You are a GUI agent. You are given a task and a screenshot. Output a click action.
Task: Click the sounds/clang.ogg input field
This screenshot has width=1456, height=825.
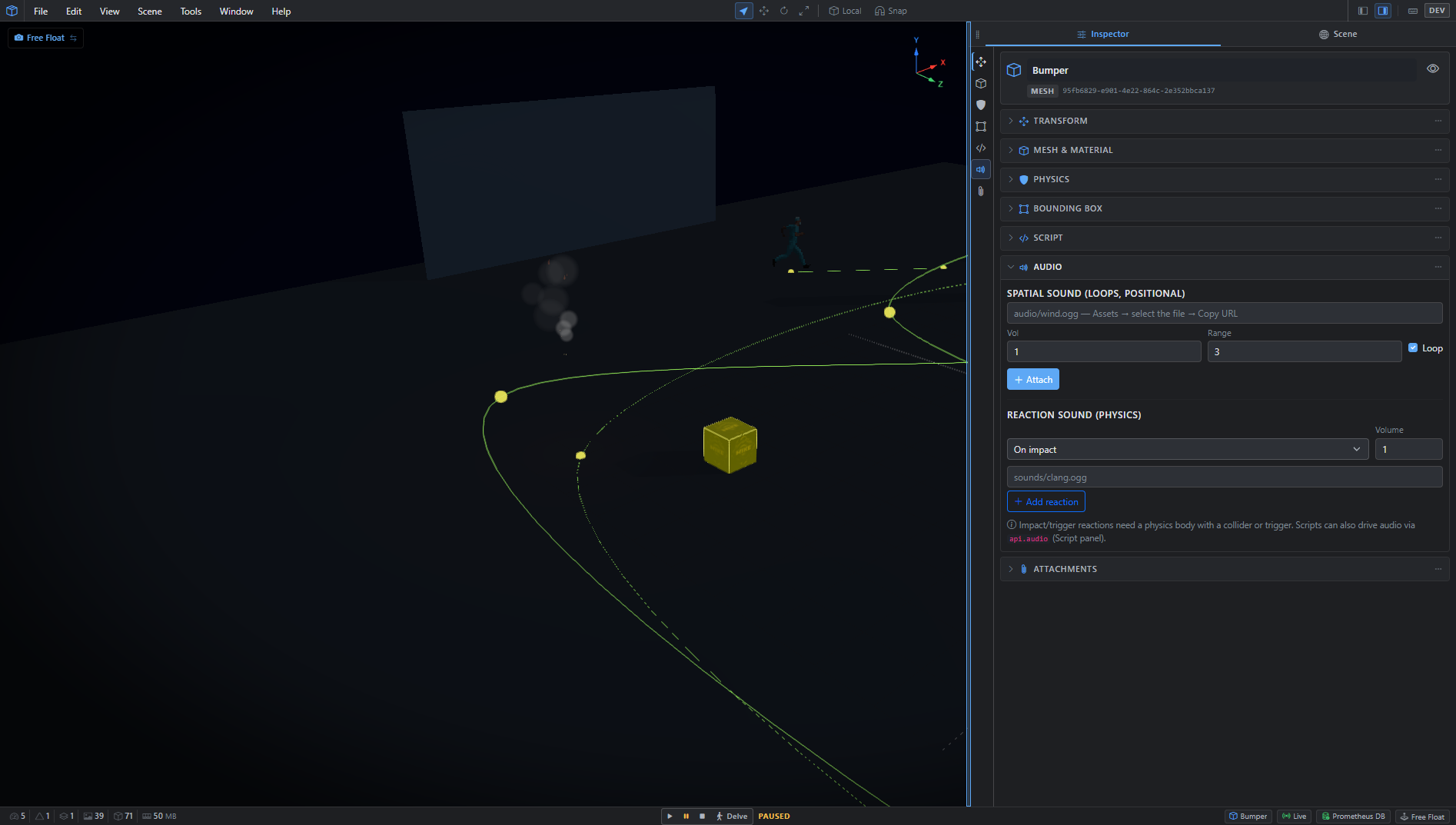[1225, 477]
